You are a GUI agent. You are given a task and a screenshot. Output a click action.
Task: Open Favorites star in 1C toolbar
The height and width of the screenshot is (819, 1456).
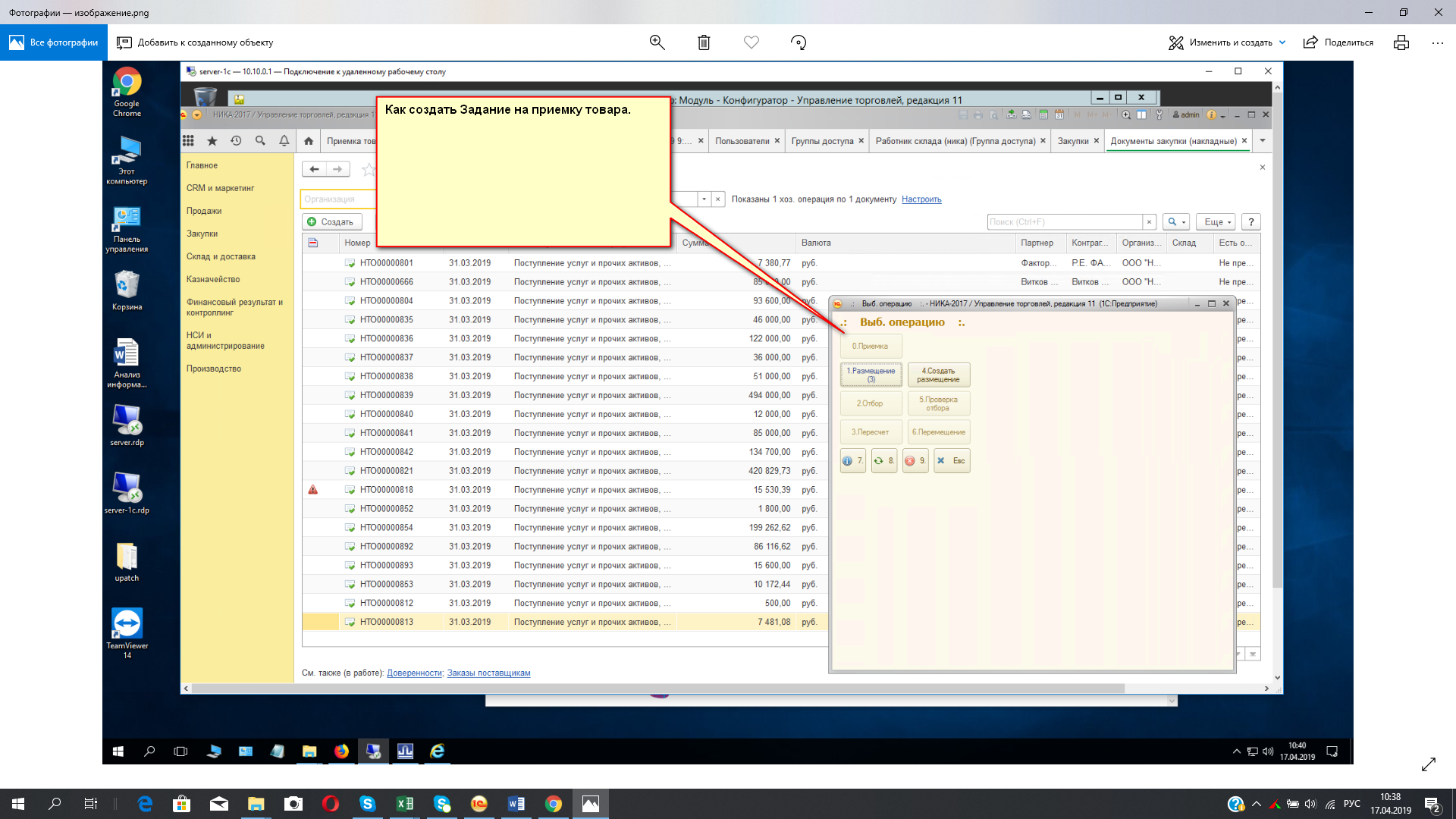point(212,140)
